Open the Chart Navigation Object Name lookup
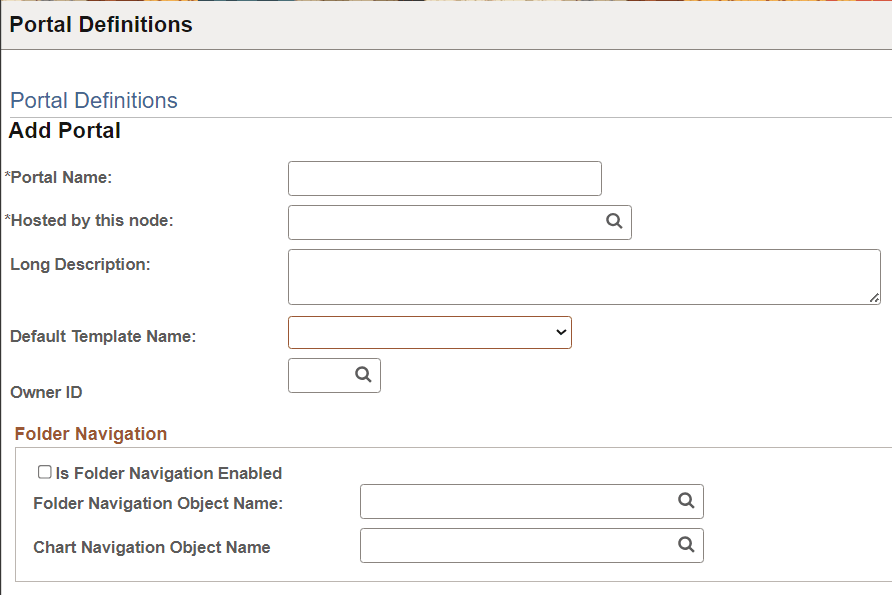 pos(686,545)
